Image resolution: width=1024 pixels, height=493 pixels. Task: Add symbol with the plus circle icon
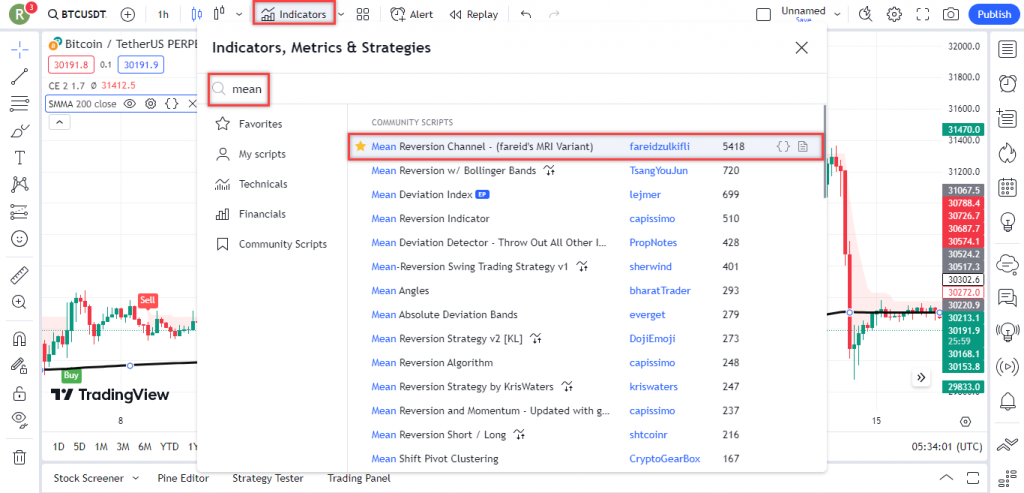coord(128,14)
